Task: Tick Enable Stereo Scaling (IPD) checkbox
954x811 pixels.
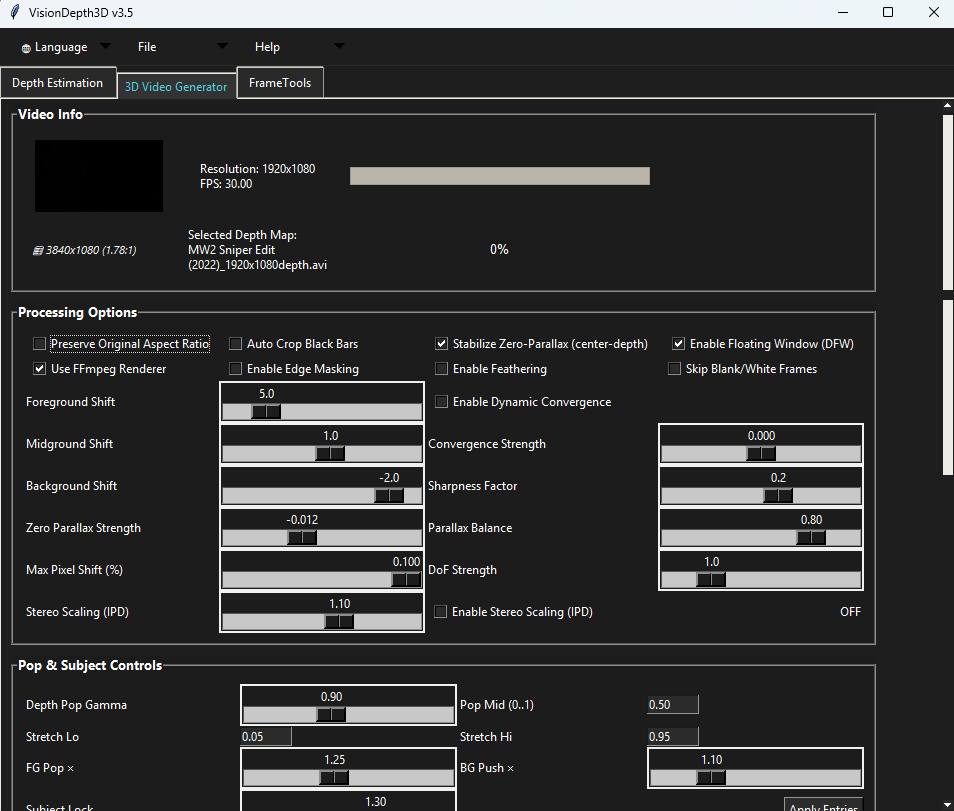Action: pos(440,611)
